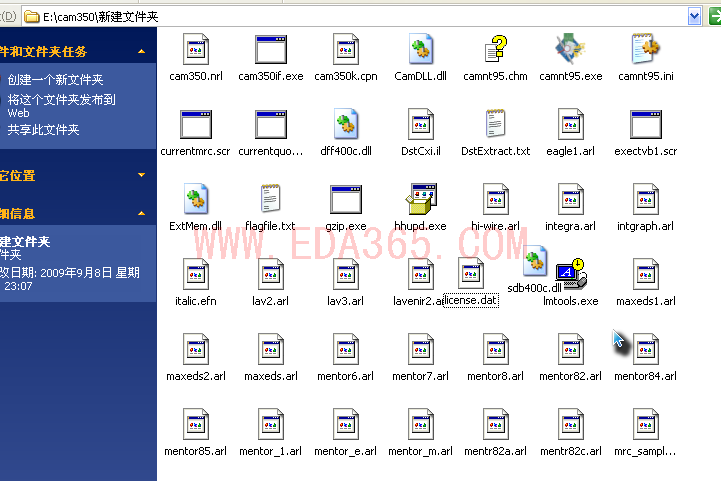The width and height of the screenshot is (721, 481).
Task: Select the camnt95.exe application icon
Action: (570, 49)
